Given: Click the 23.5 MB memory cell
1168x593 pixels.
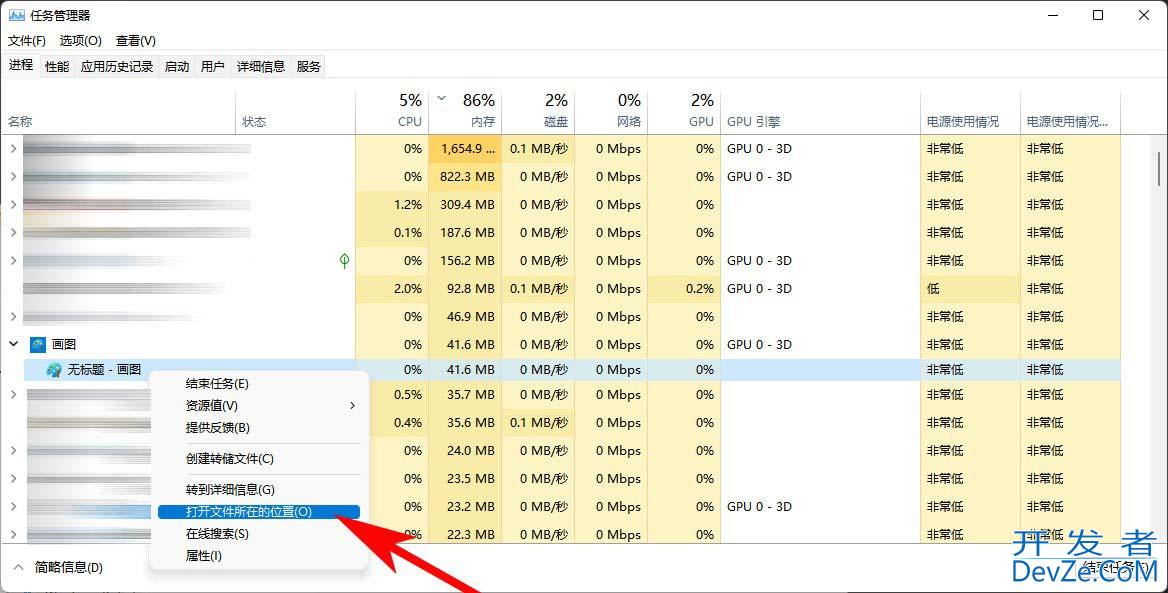Looking at the screenshot, I should (465, 478).
